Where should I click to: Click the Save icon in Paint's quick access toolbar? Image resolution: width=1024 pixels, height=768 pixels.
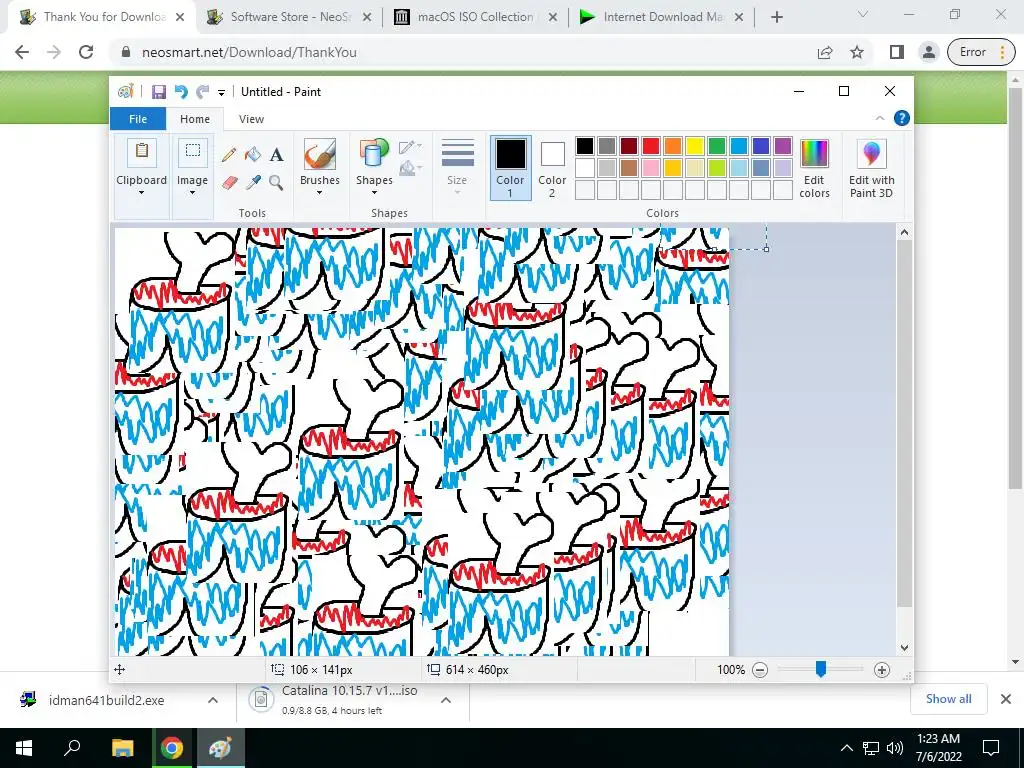(x=159, y=92)
